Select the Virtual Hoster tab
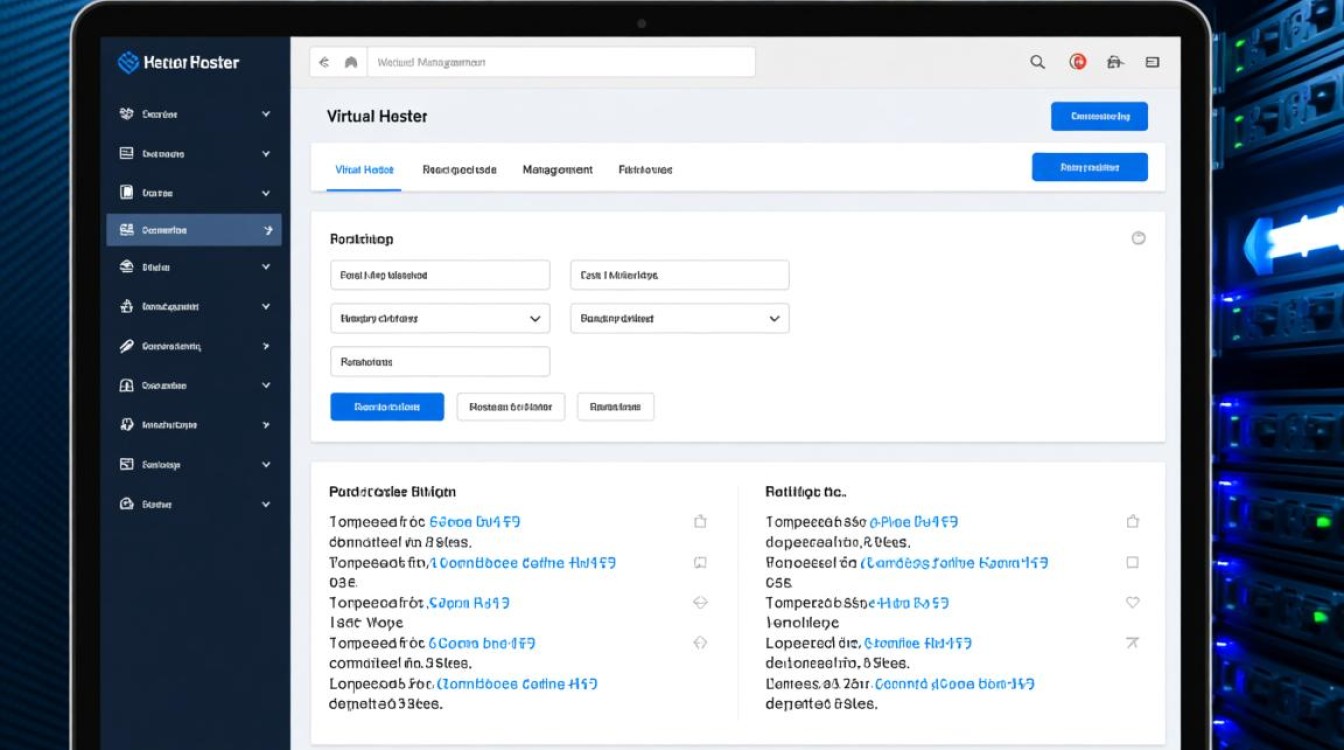The width and height of the screenshot is (1344, 750). [364, 170]
